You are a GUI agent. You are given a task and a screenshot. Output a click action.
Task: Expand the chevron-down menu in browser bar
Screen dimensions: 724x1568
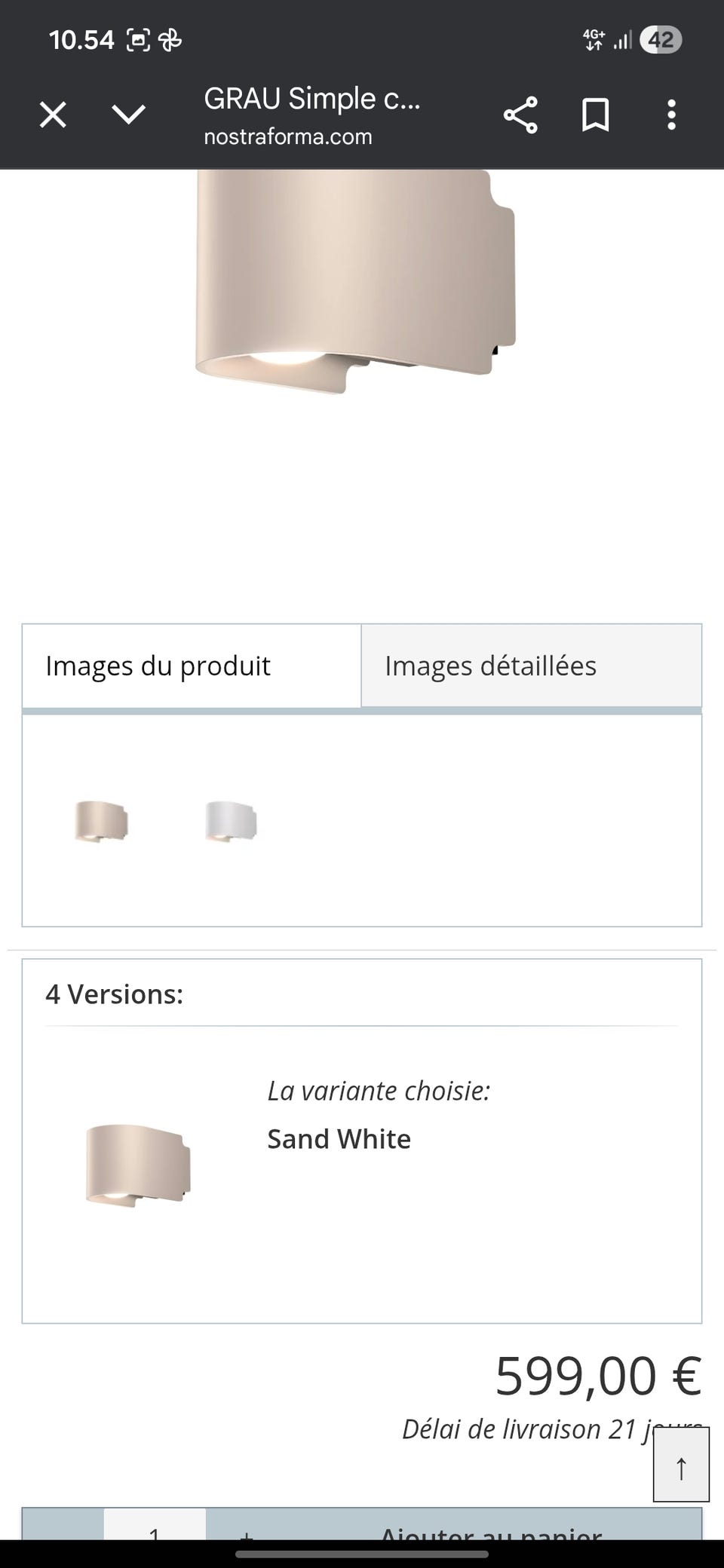tap(129, 115)
